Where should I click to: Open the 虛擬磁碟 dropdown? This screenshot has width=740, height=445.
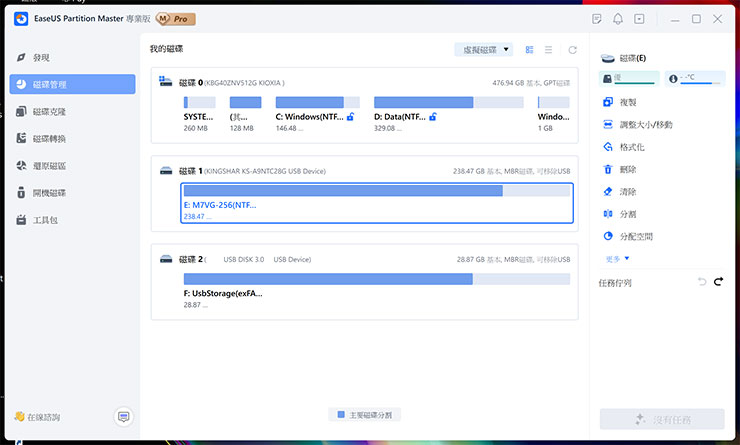484,50
